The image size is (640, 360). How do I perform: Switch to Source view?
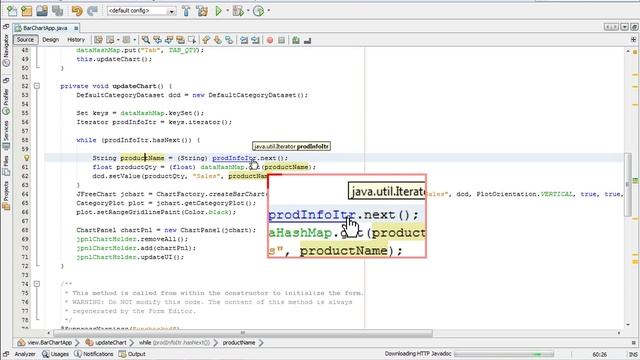coord(25,40)
